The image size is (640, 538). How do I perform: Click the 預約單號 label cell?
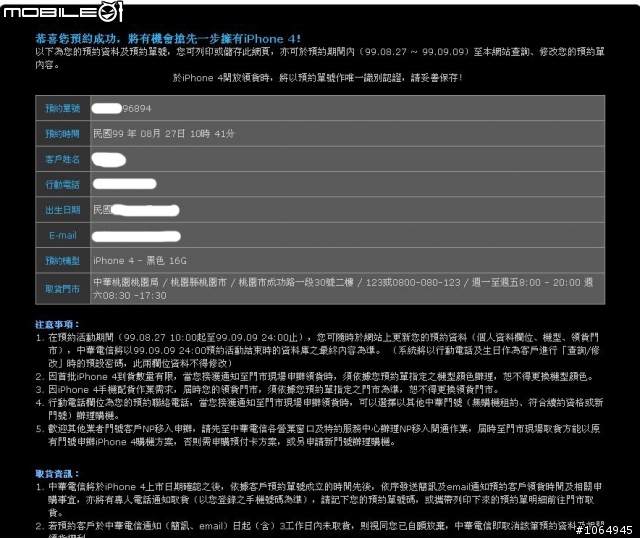(x=63, y=108)
